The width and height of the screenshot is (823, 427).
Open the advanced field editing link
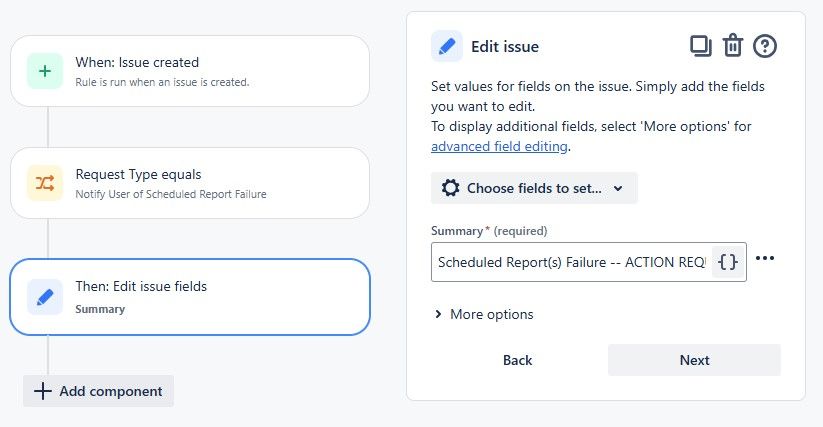pos(499,146)
